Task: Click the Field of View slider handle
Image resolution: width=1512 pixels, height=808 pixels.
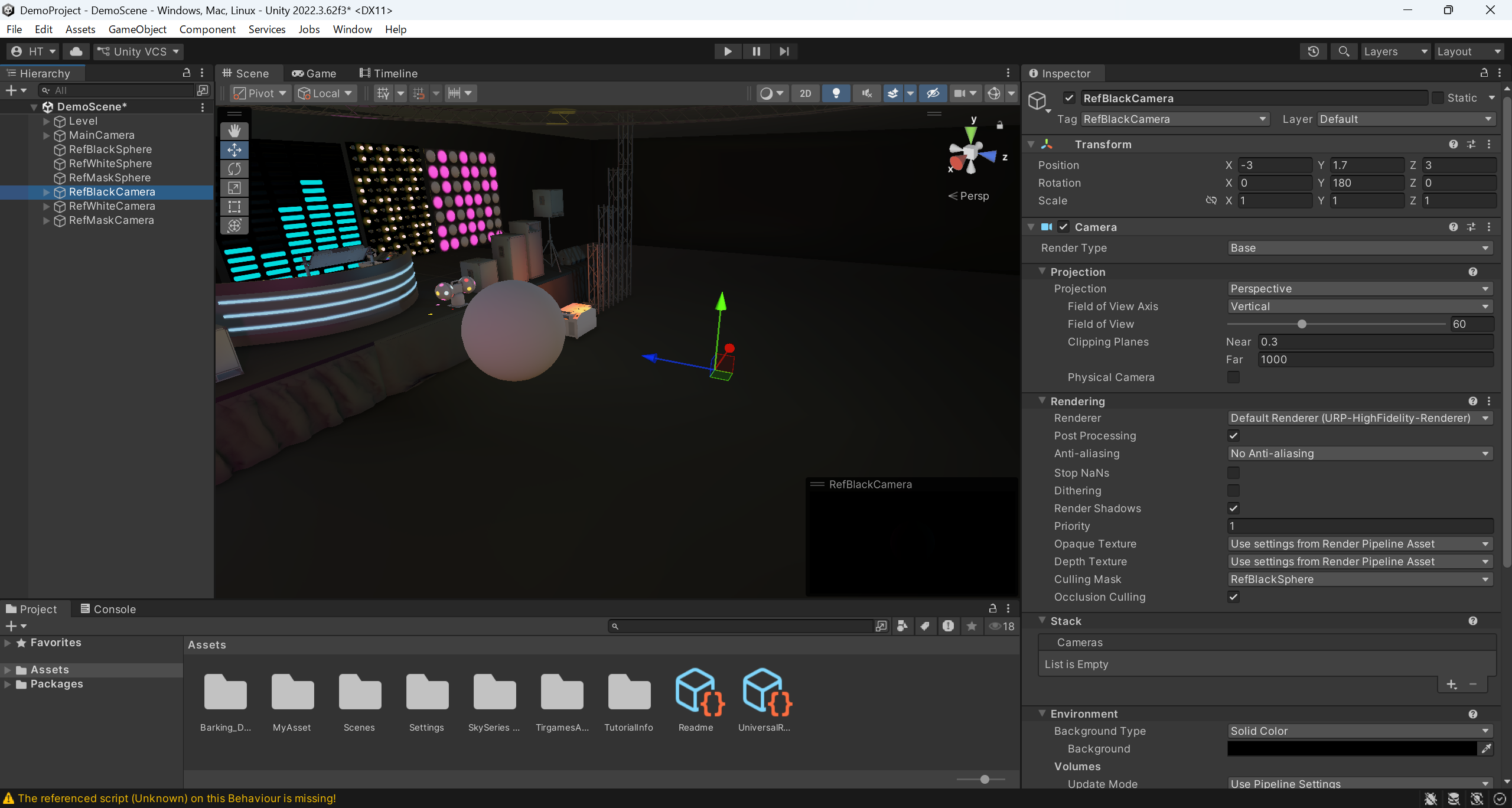Action: 1302,324
